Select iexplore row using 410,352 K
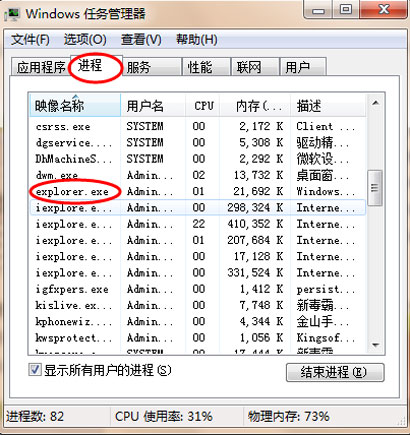This screenshot has height=435, width=410. click(198, 224)
